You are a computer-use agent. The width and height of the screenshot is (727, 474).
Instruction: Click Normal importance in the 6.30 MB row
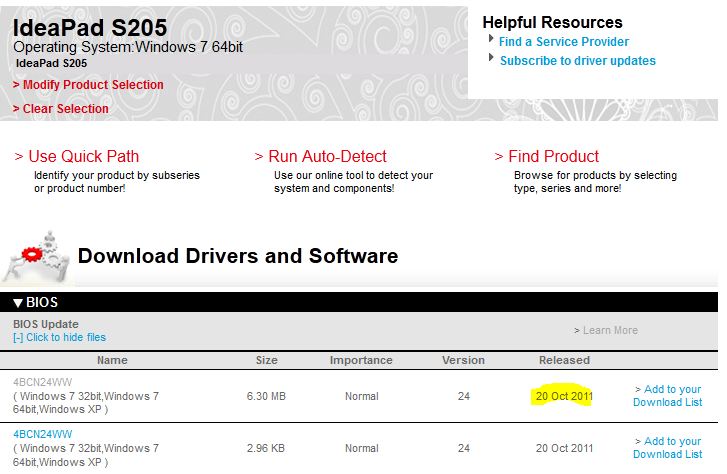tap(362, 396)
